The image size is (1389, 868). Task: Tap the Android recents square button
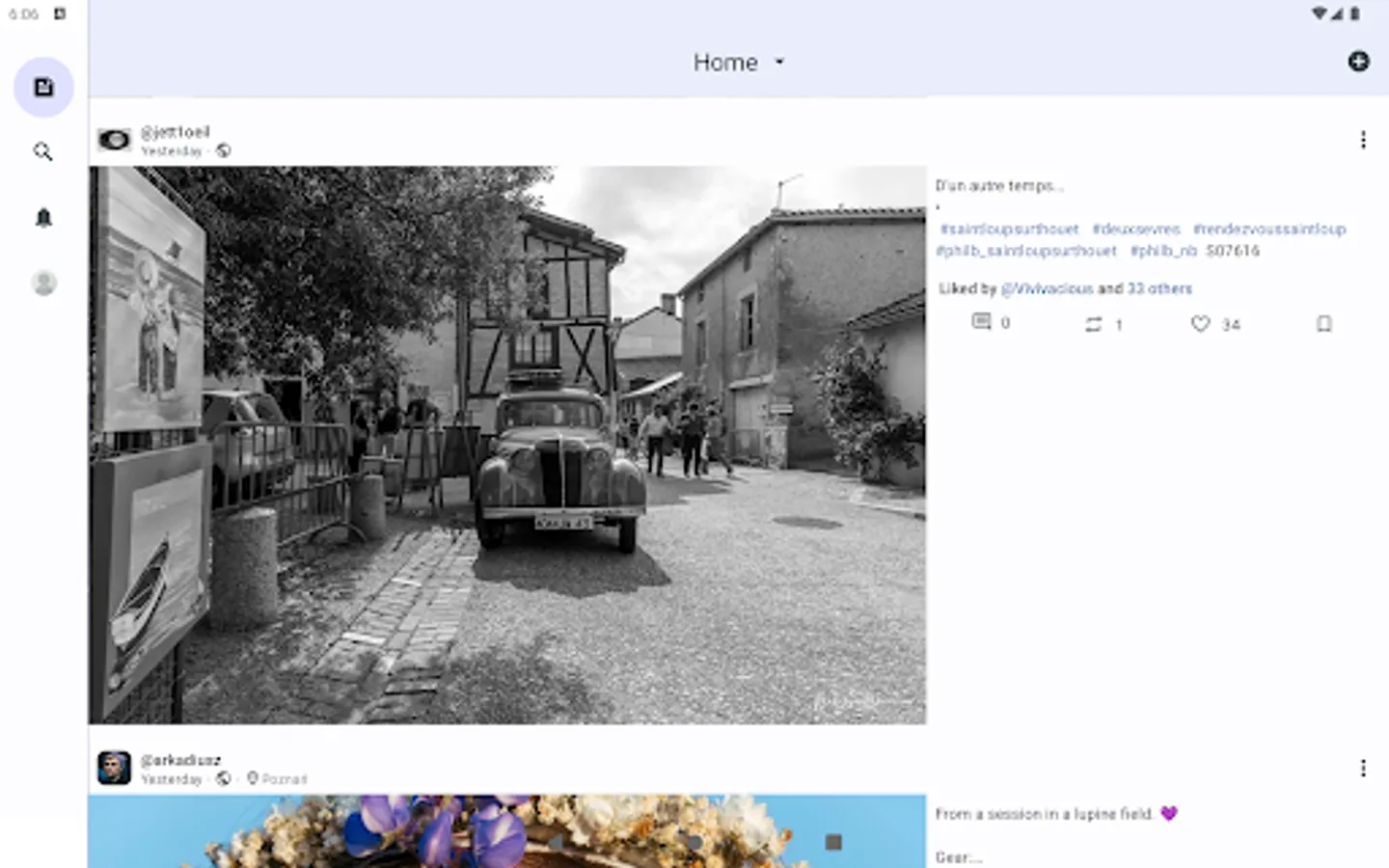(833, 842)
